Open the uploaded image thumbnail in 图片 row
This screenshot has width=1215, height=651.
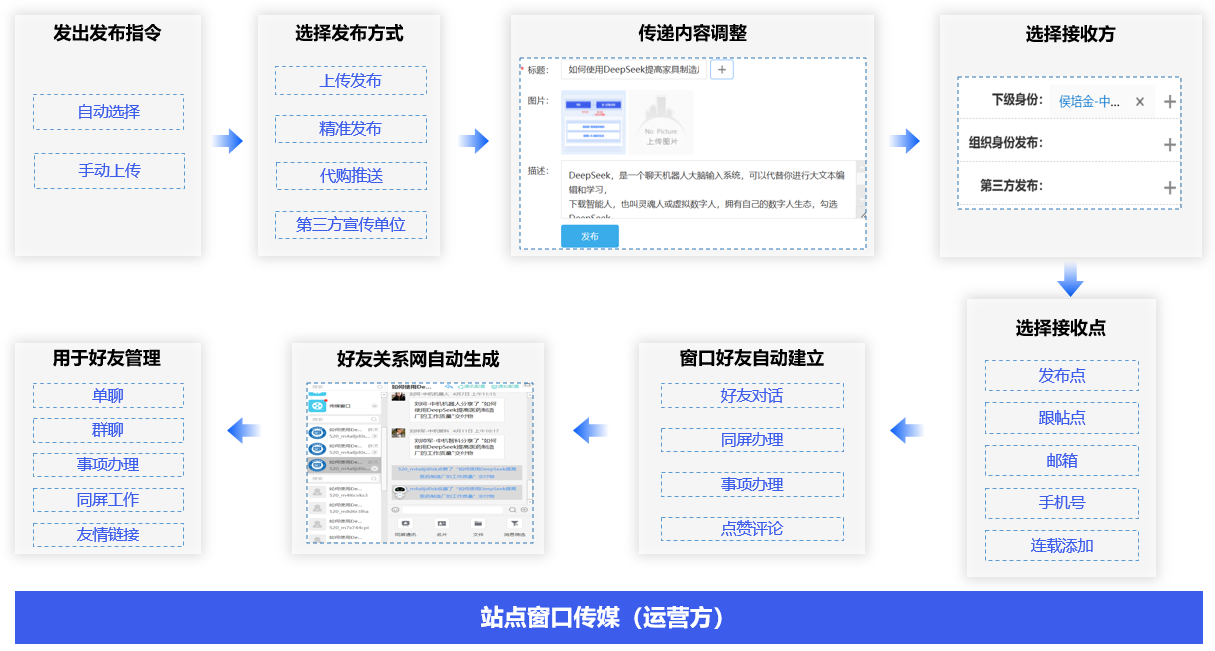point(593,122)
